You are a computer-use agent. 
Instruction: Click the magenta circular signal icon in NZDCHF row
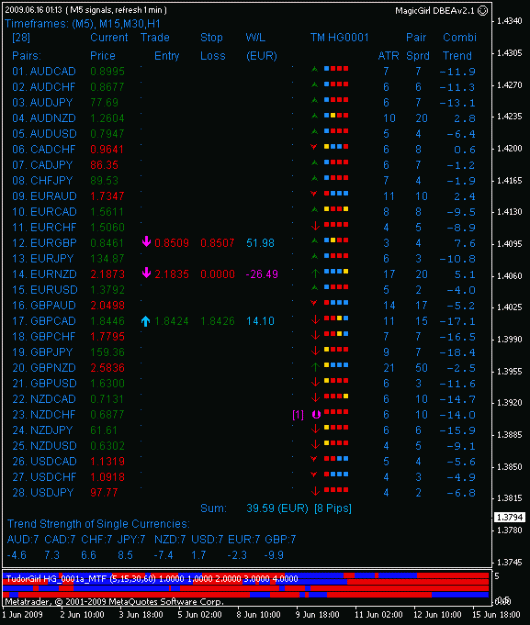tap(316, 415)
